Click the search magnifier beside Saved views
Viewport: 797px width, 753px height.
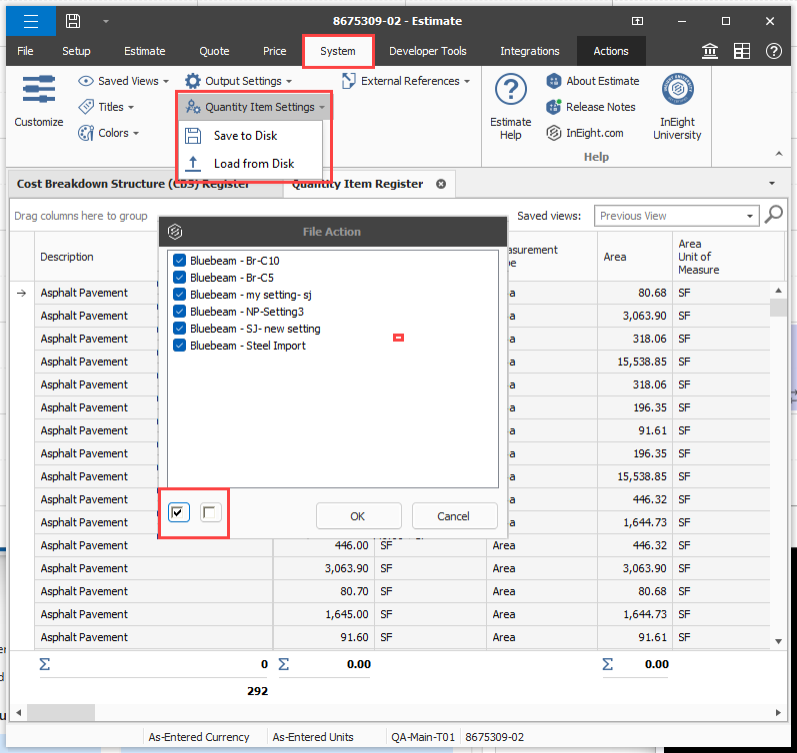(x=773, y=215)
